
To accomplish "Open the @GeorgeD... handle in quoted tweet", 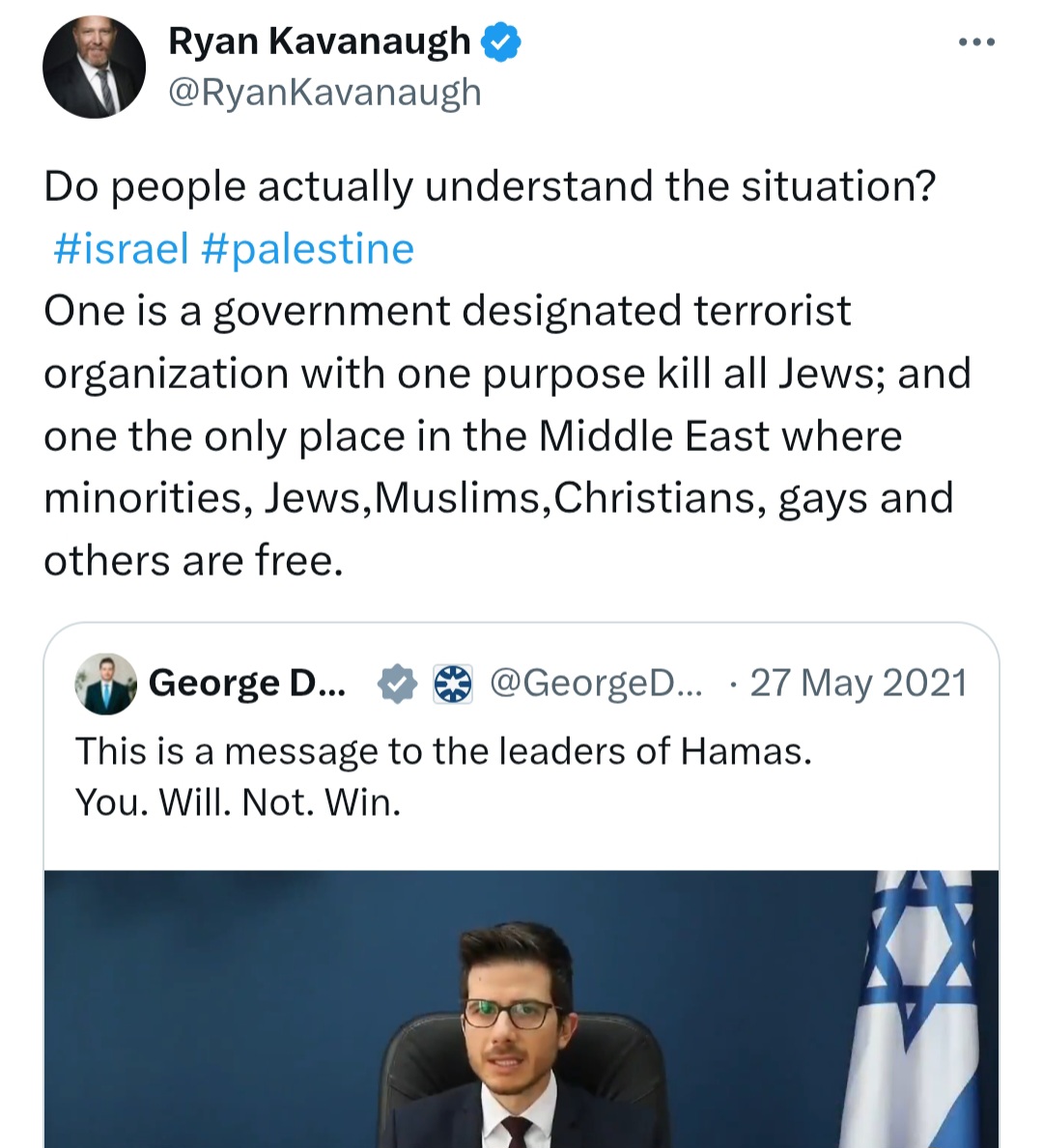I will pyautogui.click(x=595, y=683).
